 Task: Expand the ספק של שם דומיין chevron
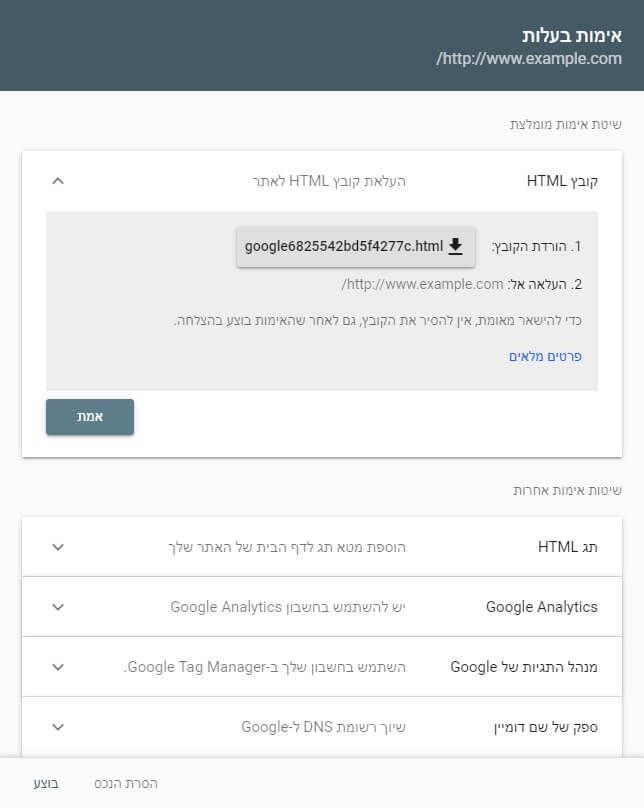pyautogui.click(x=58, y=727)
